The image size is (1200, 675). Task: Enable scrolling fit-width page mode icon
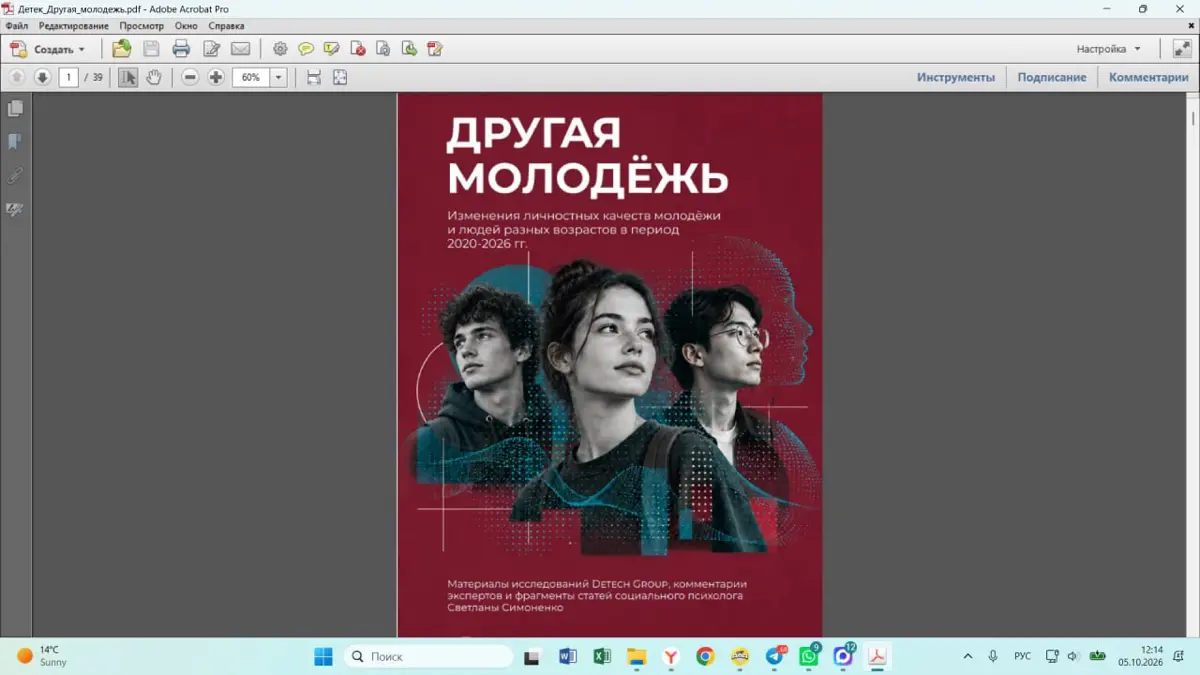[314, 77]
